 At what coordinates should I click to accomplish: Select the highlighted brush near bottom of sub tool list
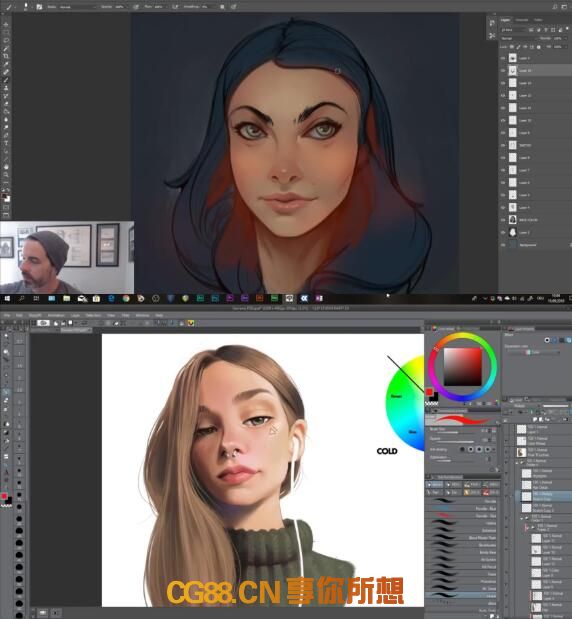(x=461, y=595)
